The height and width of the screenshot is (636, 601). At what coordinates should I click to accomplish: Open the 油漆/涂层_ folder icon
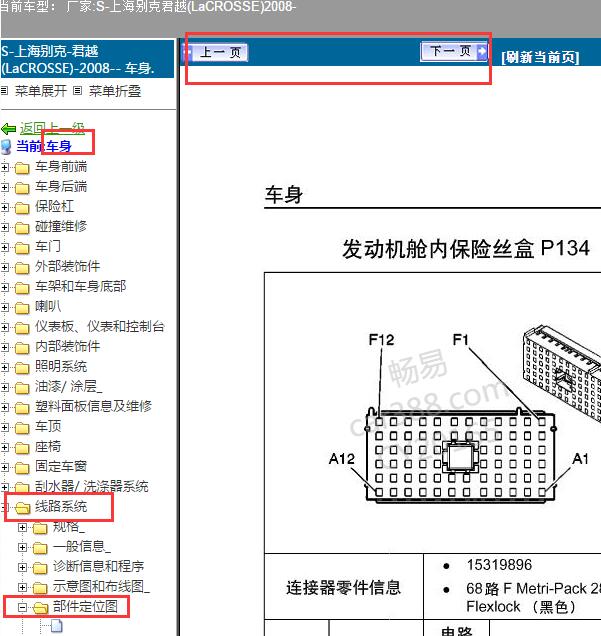click(x=22, y=387)
